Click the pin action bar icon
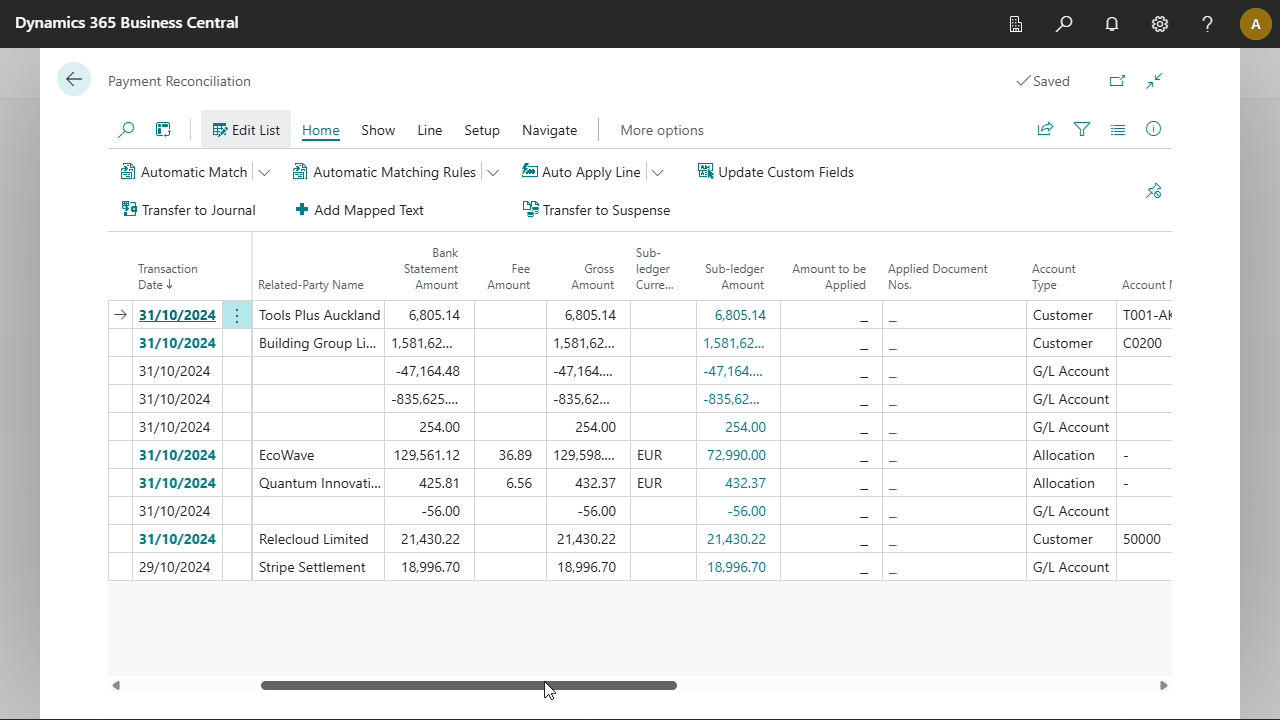 click(1153, 191)
